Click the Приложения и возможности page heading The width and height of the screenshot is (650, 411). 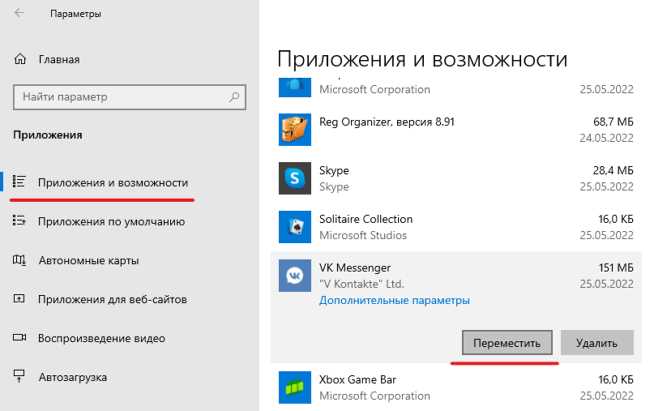pyautogui.click(x=422, y=59)
